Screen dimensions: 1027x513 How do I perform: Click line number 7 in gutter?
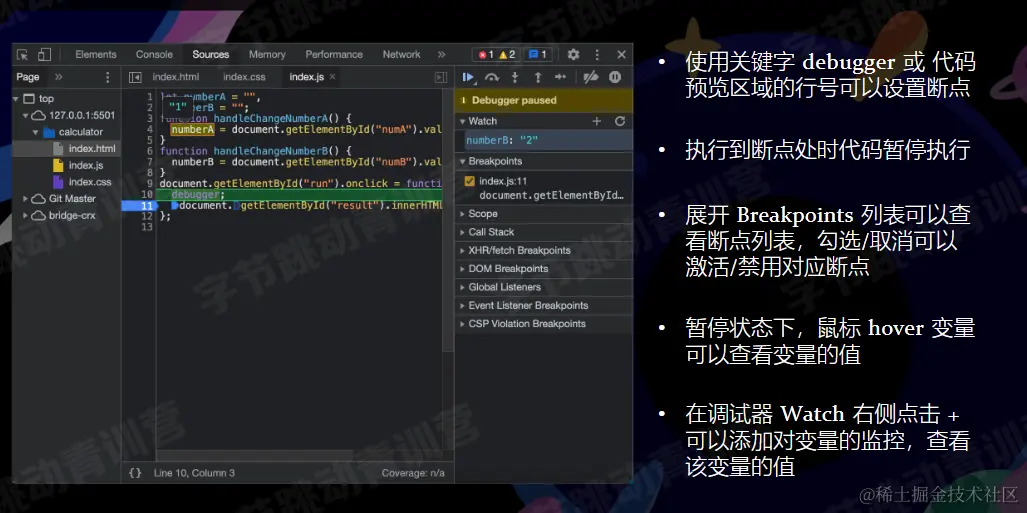click(x=149, y=162)
